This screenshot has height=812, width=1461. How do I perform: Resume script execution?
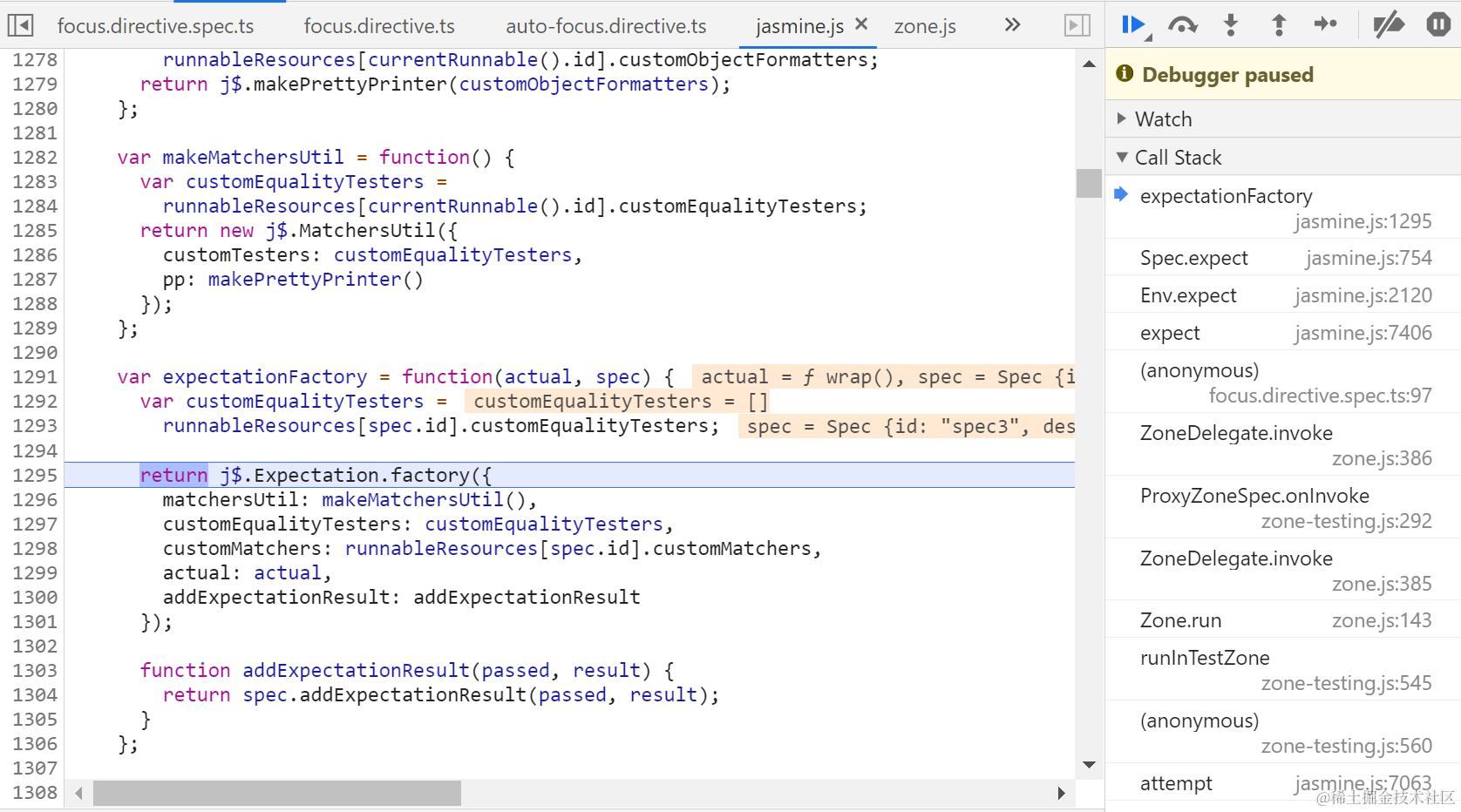click(x=1135, y=25)
